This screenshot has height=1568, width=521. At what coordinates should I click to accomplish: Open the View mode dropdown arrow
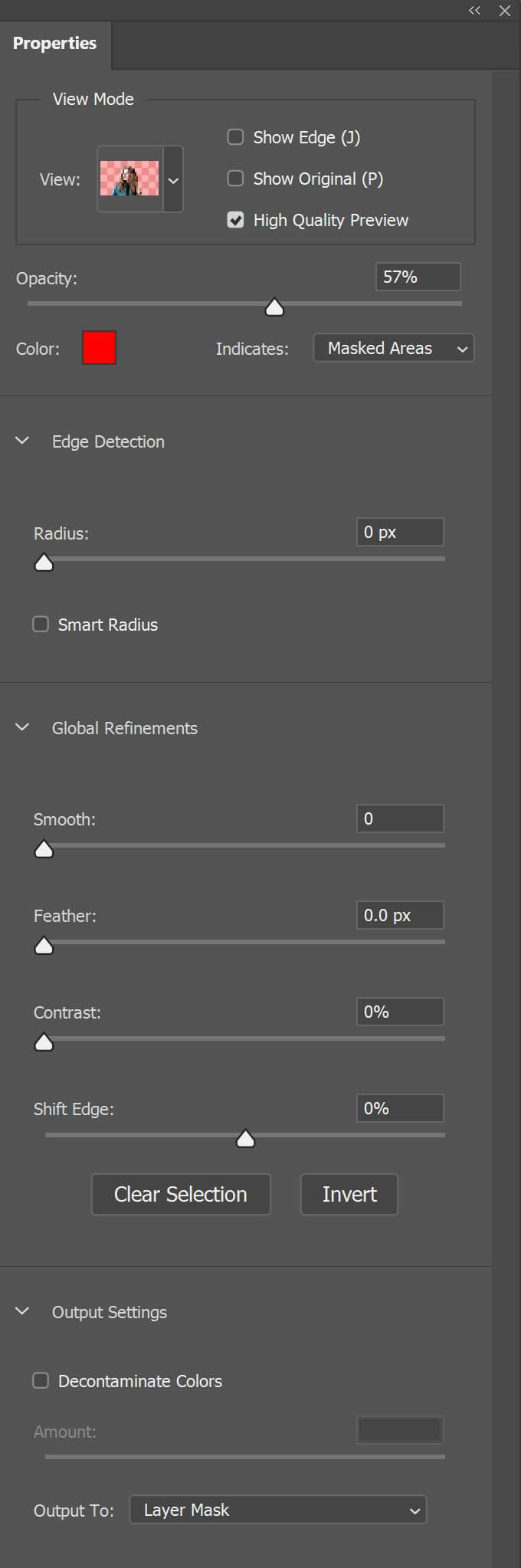[x=173, y=180]
